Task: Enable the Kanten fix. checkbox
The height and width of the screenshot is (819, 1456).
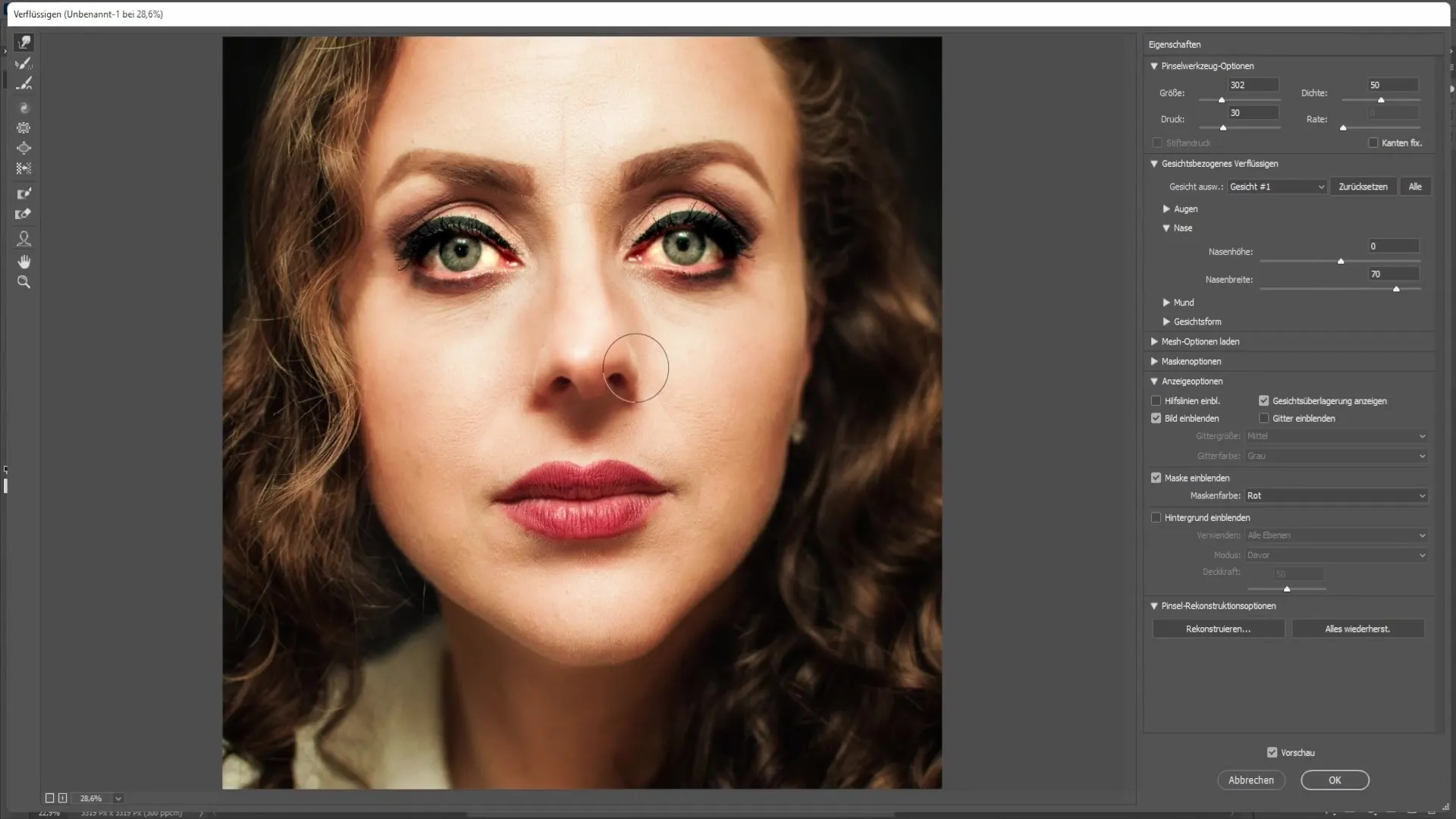Action: tap(1373, 143)
